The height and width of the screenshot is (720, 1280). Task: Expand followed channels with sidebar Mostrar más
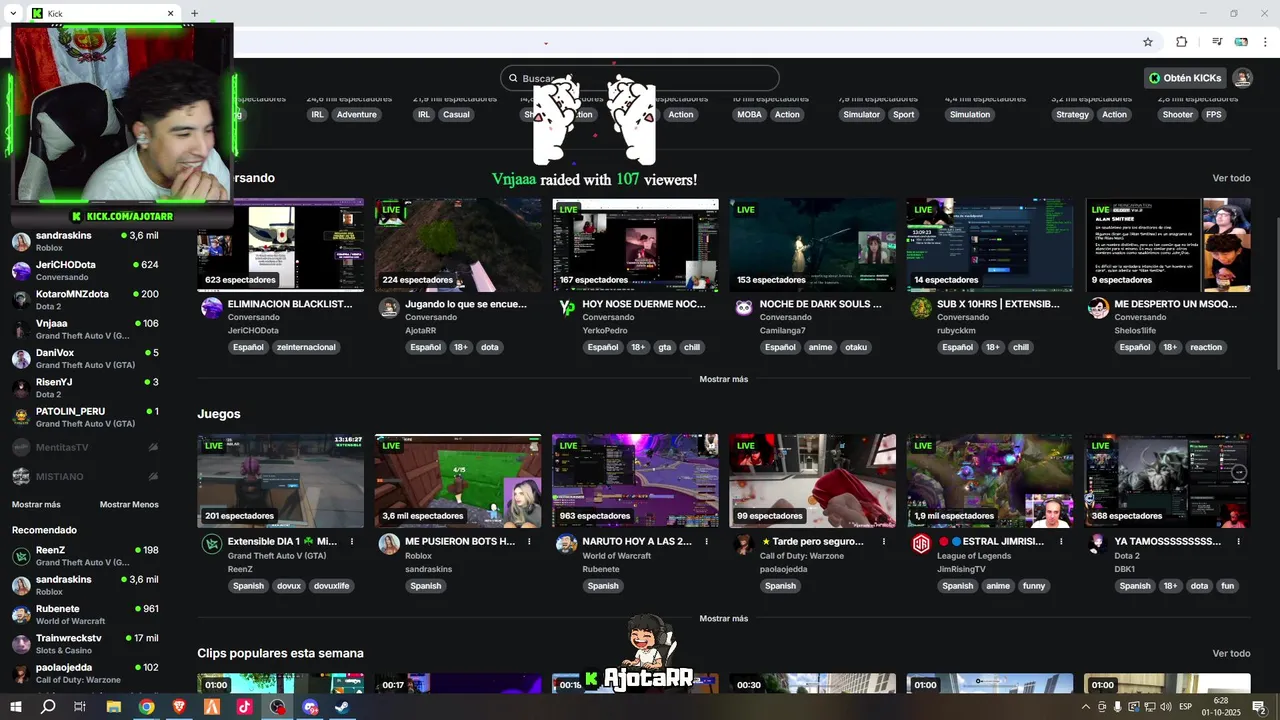point(36,504)
